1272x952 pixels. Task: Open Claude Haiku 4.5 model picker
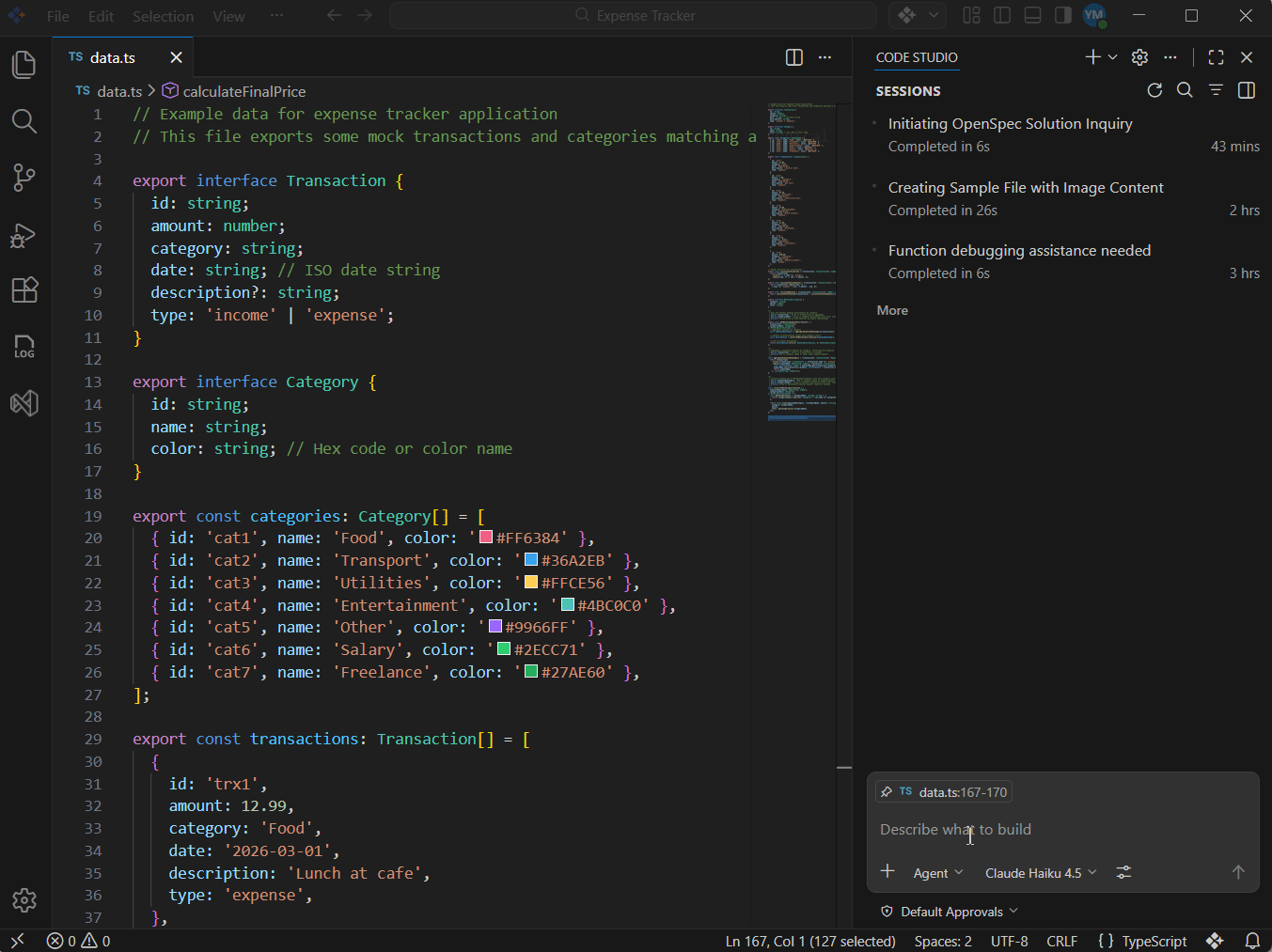point(1041,873)
